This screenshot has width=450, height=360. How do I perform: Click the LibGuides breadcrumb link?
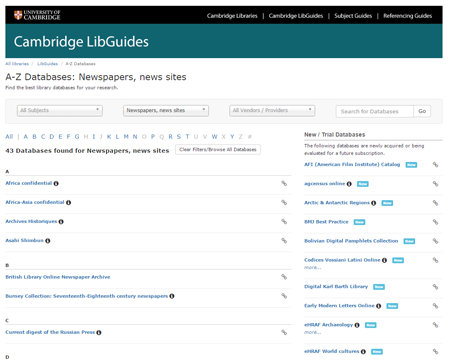point(47,64)
